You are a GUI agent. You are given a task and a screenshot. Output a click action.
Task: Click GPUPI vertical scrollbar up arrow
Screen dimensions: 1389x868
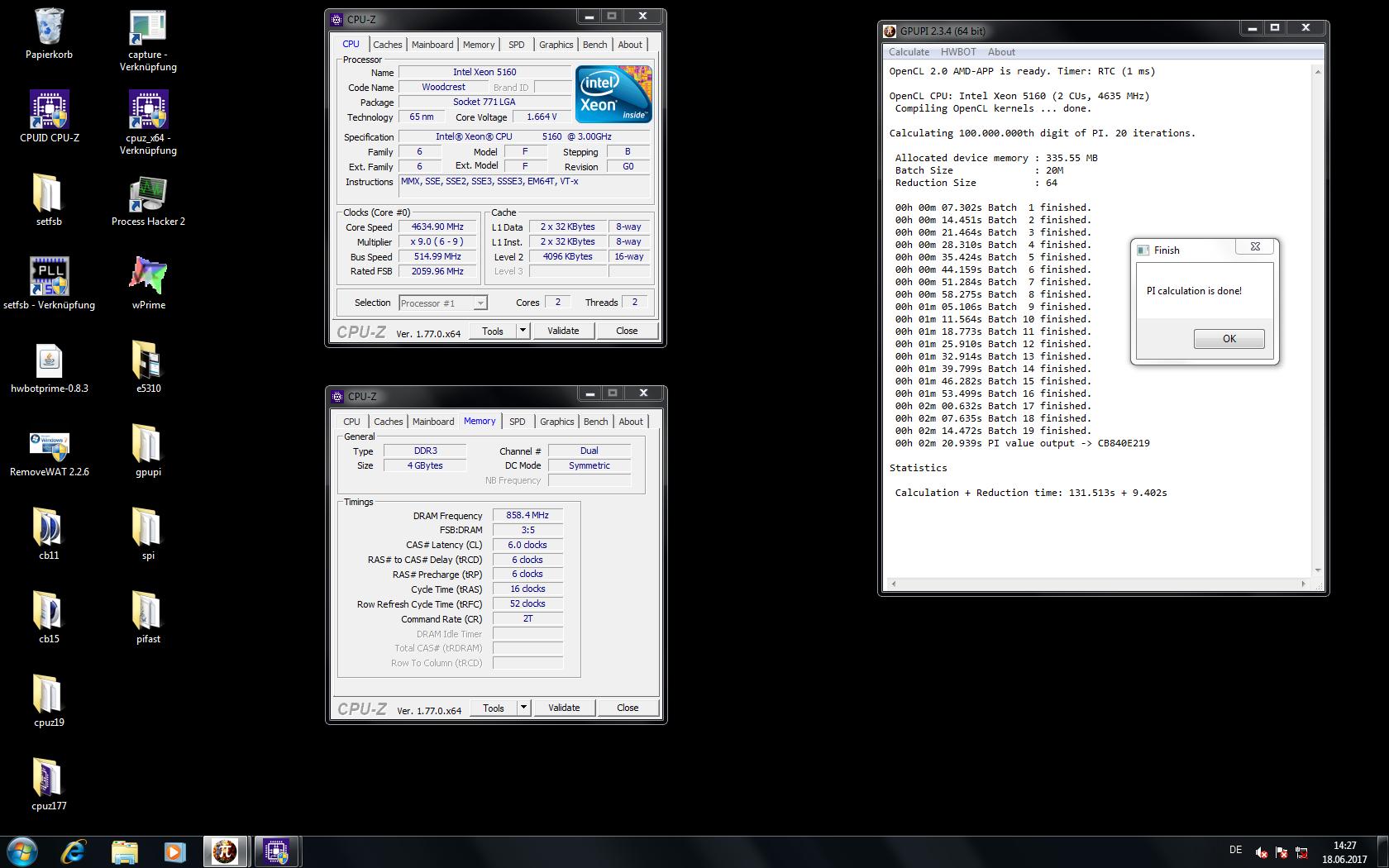point(1318,72)
